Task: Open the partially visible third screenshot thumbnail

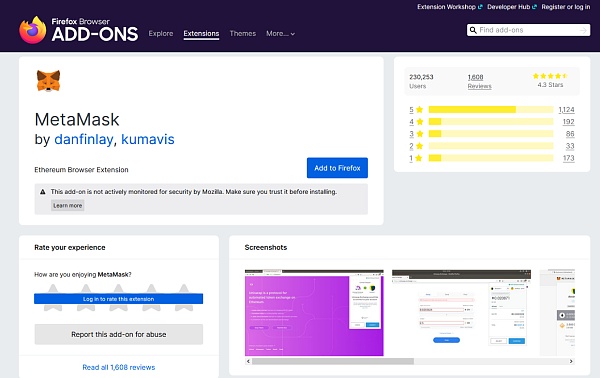Action: (x=557, y=313)
